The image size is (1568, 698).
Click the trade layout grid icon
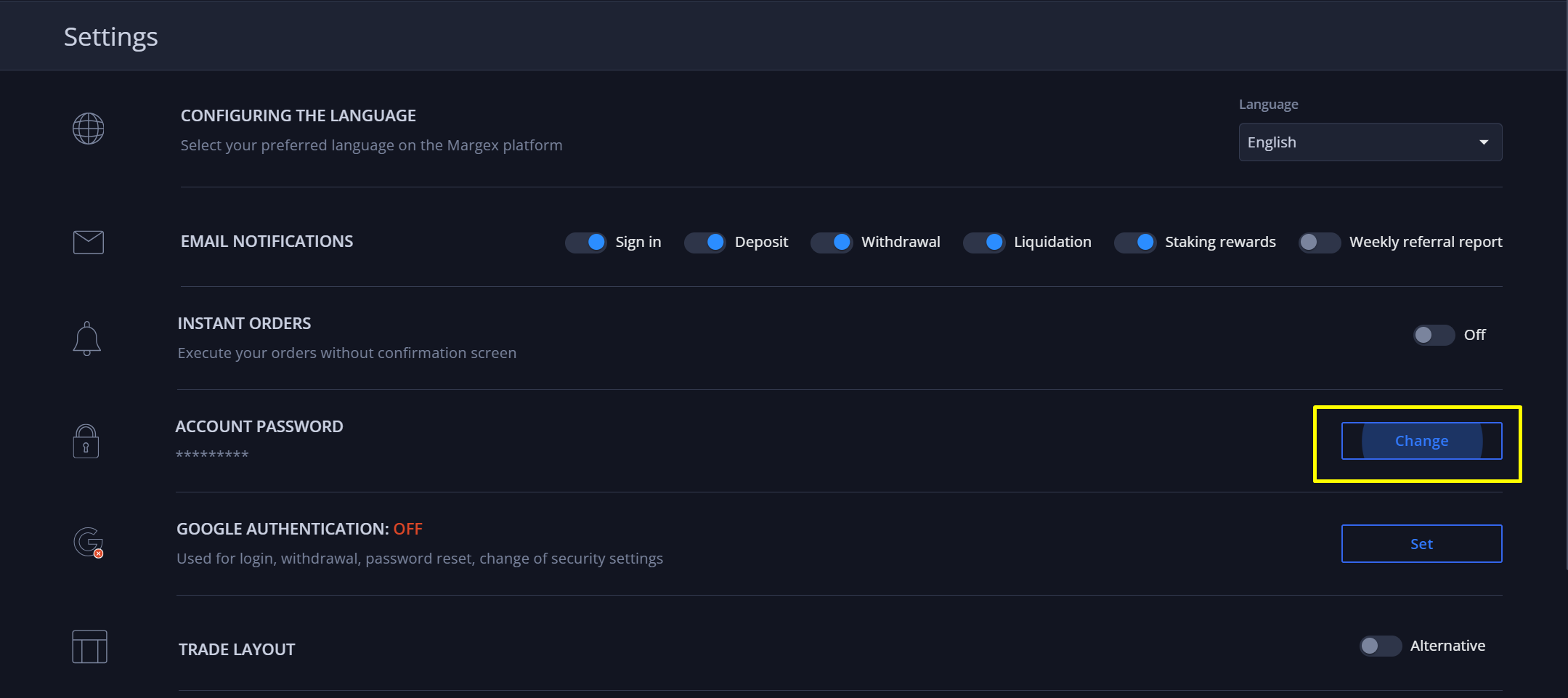tap(89, 646)
